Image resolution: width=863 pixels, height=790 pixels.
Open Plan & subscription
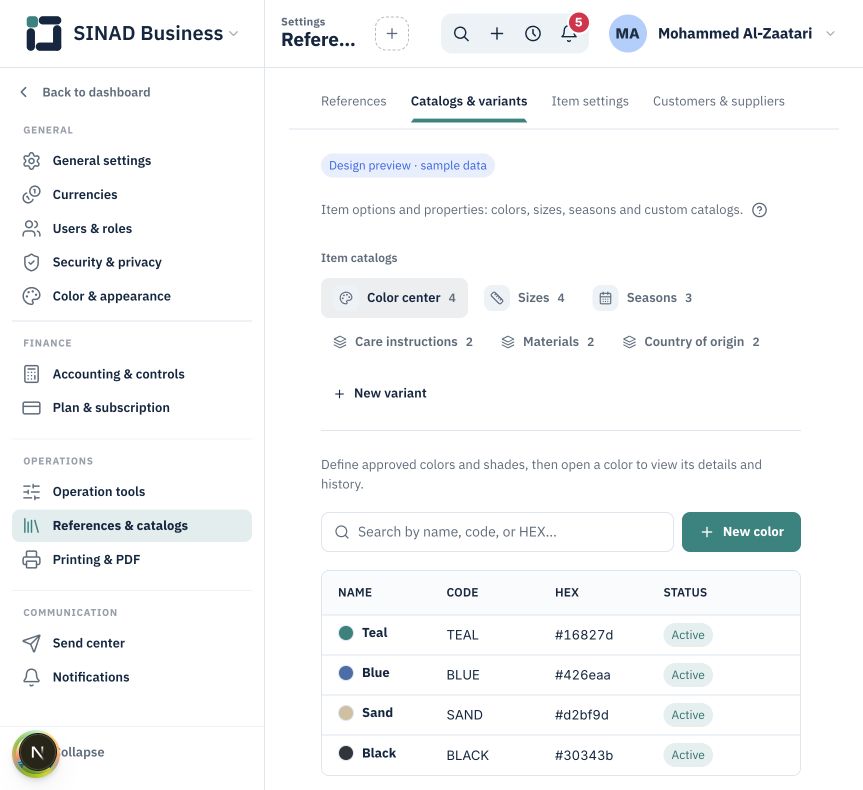(132, 408)
